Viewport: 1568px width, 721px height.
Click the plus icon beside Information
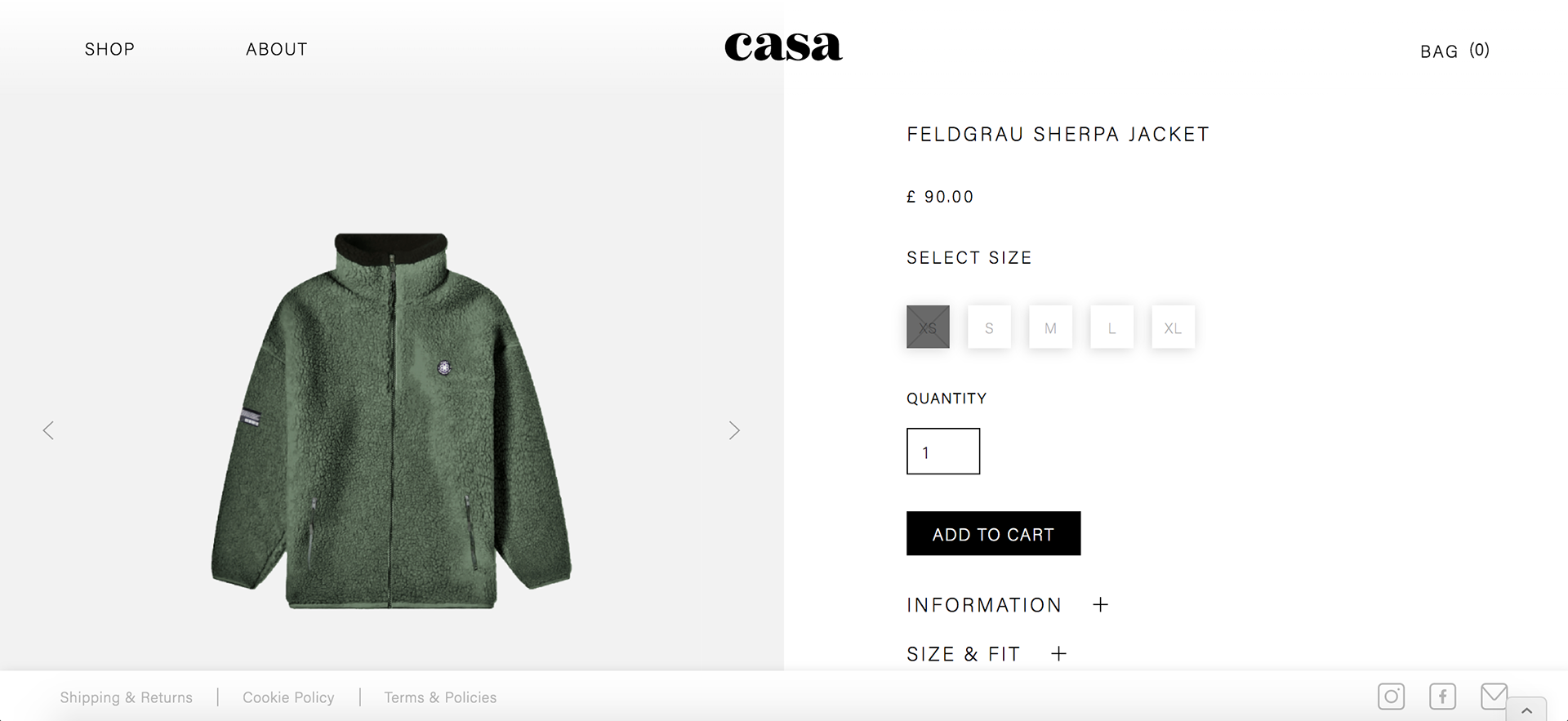(1101, 605)
